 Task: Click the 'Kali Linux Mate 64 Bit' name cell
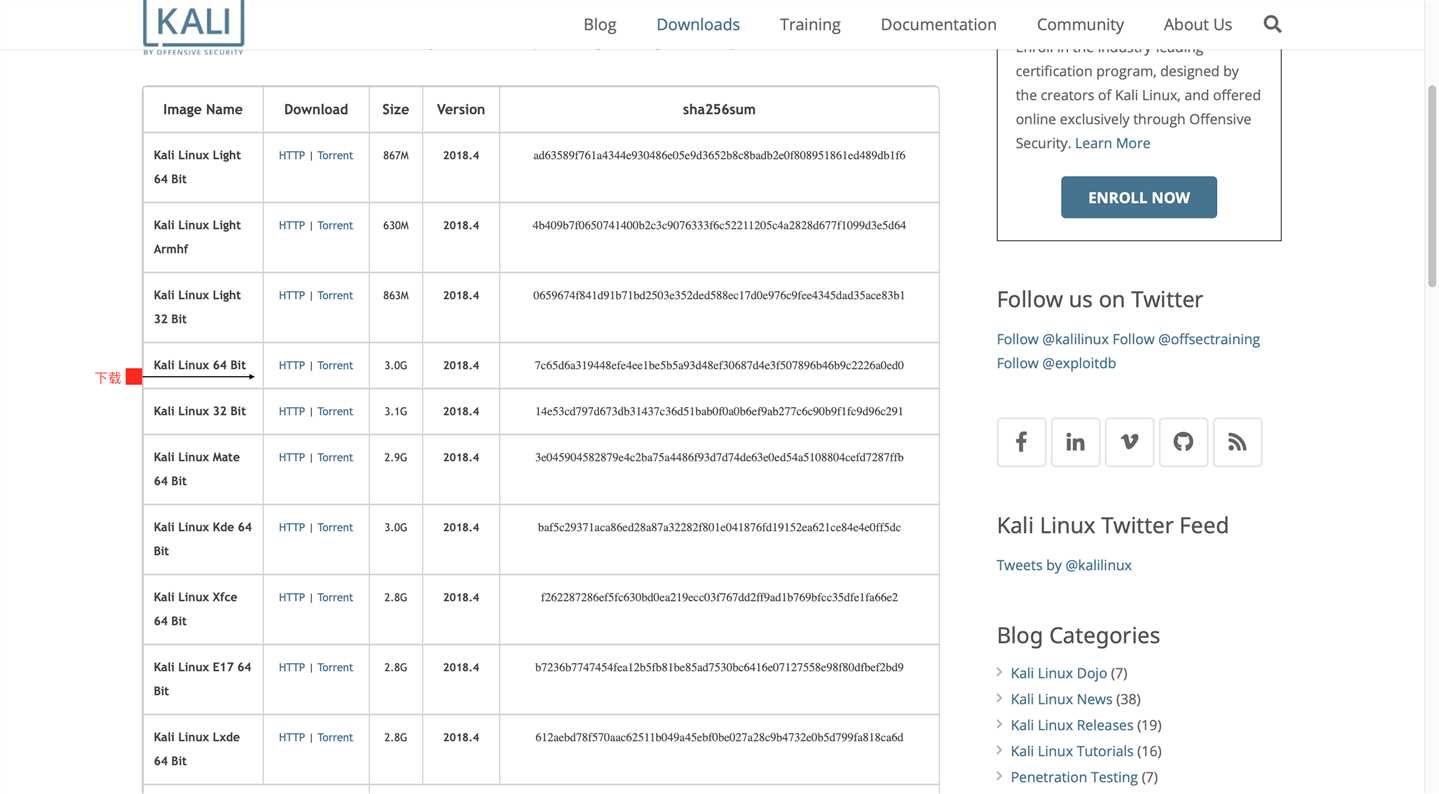(203, 469)
